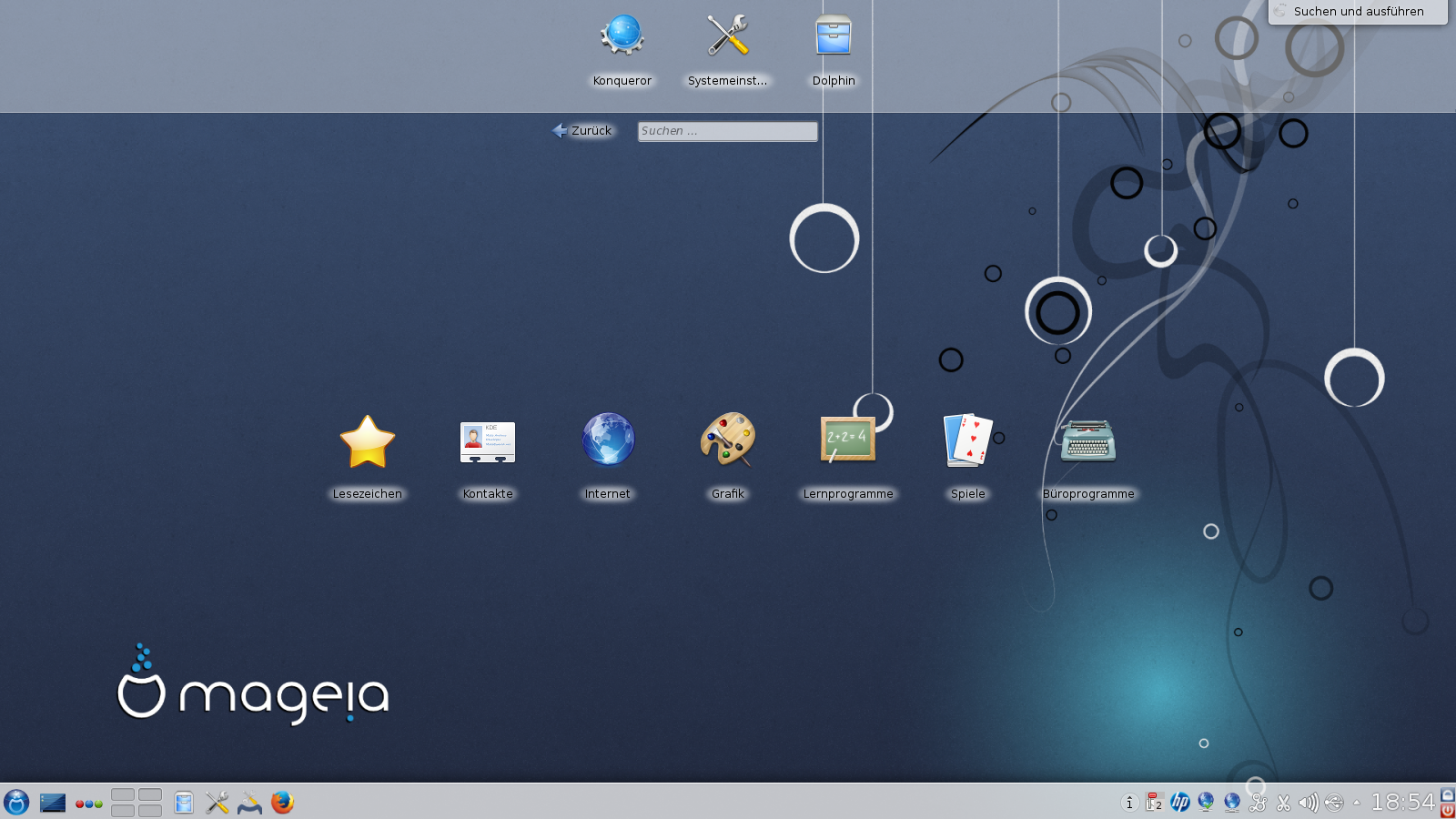Launch Dolphin from the bottom panel
This screenshot has height=819, width=1456.
coord(184,803)
